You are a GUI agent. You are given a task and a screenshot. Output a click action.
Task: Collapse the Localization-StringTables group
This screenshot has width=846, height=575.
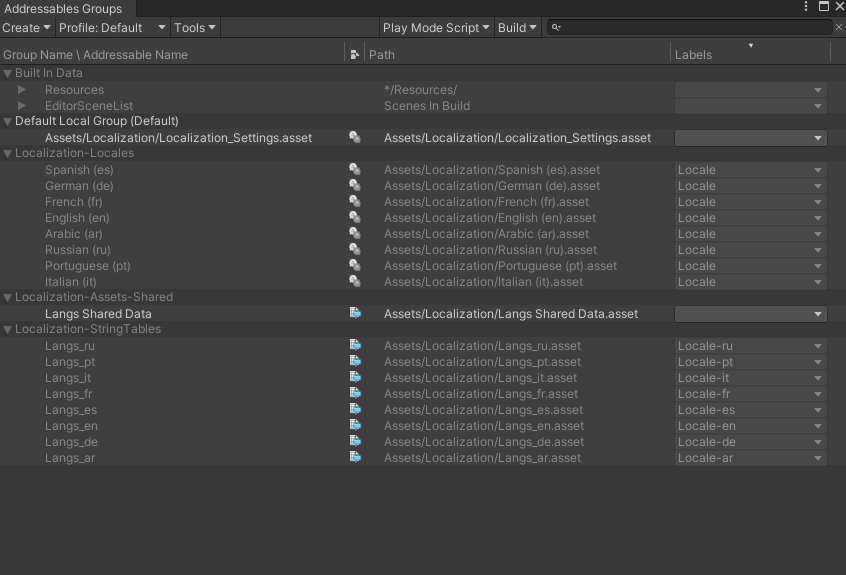click(x=8, y=330)
